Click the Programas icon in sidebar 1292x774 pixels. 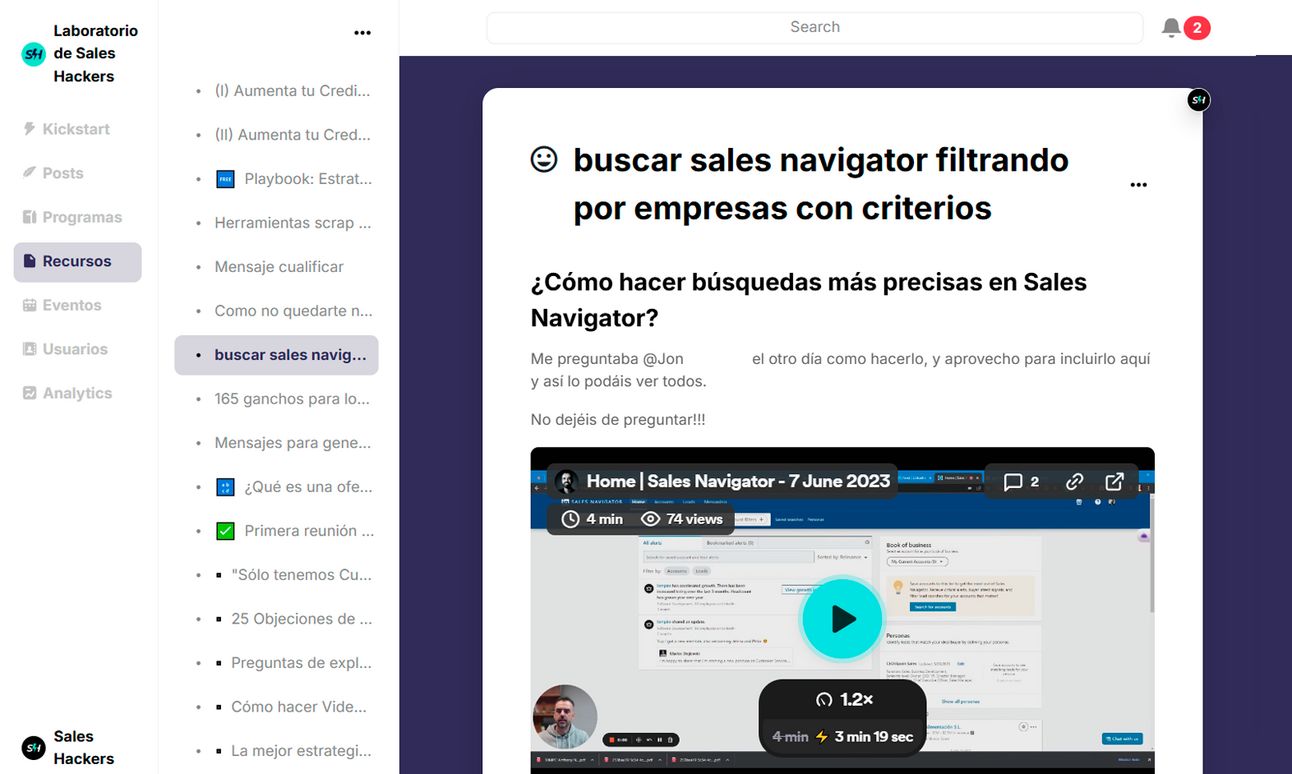pyautogui.click(x=29, y=217)
